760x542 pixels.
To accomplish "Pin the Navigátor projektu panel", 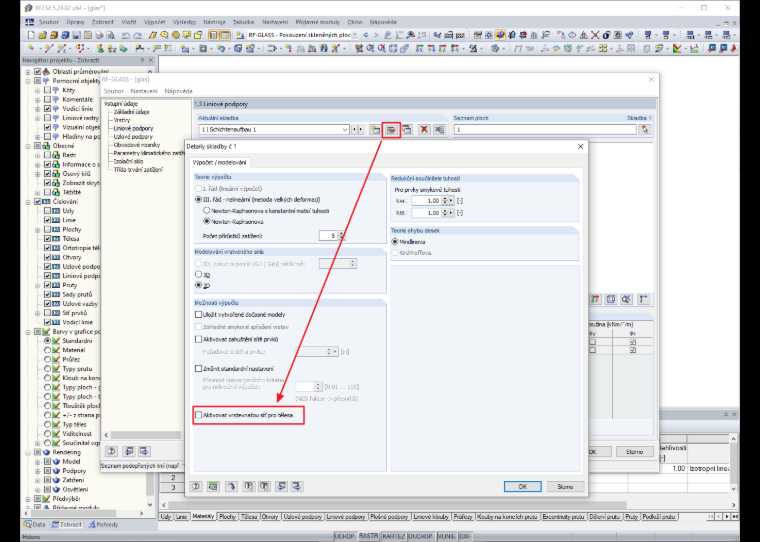I will (x=142, y=60).
